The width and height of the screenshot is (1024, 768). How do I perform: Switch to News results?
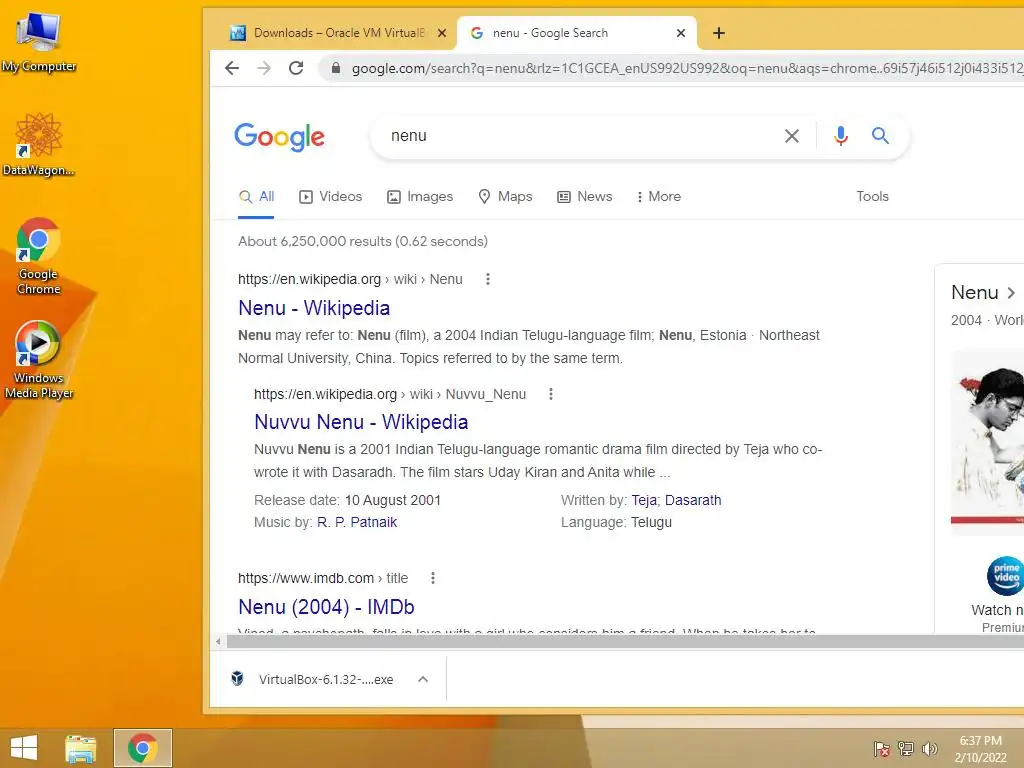[x=584, y=197]
